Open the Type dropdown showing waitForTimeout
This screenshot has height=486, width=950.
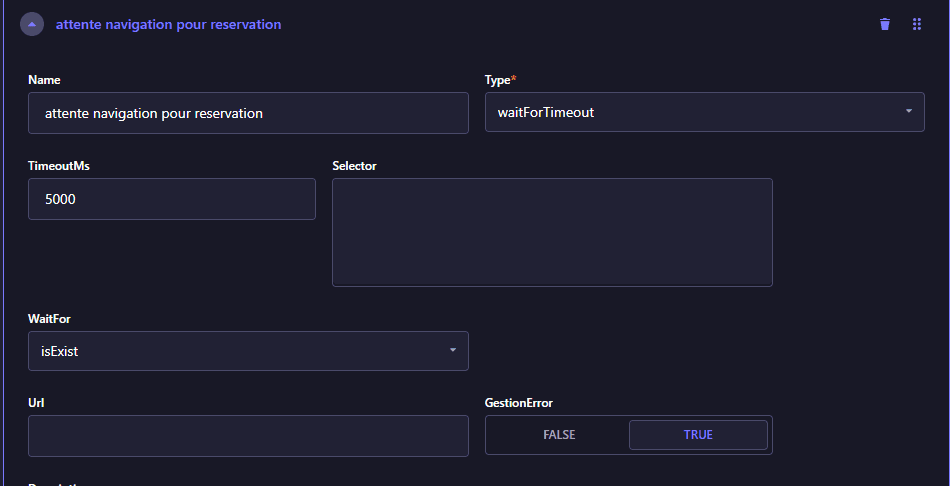[x=690, y=112]
